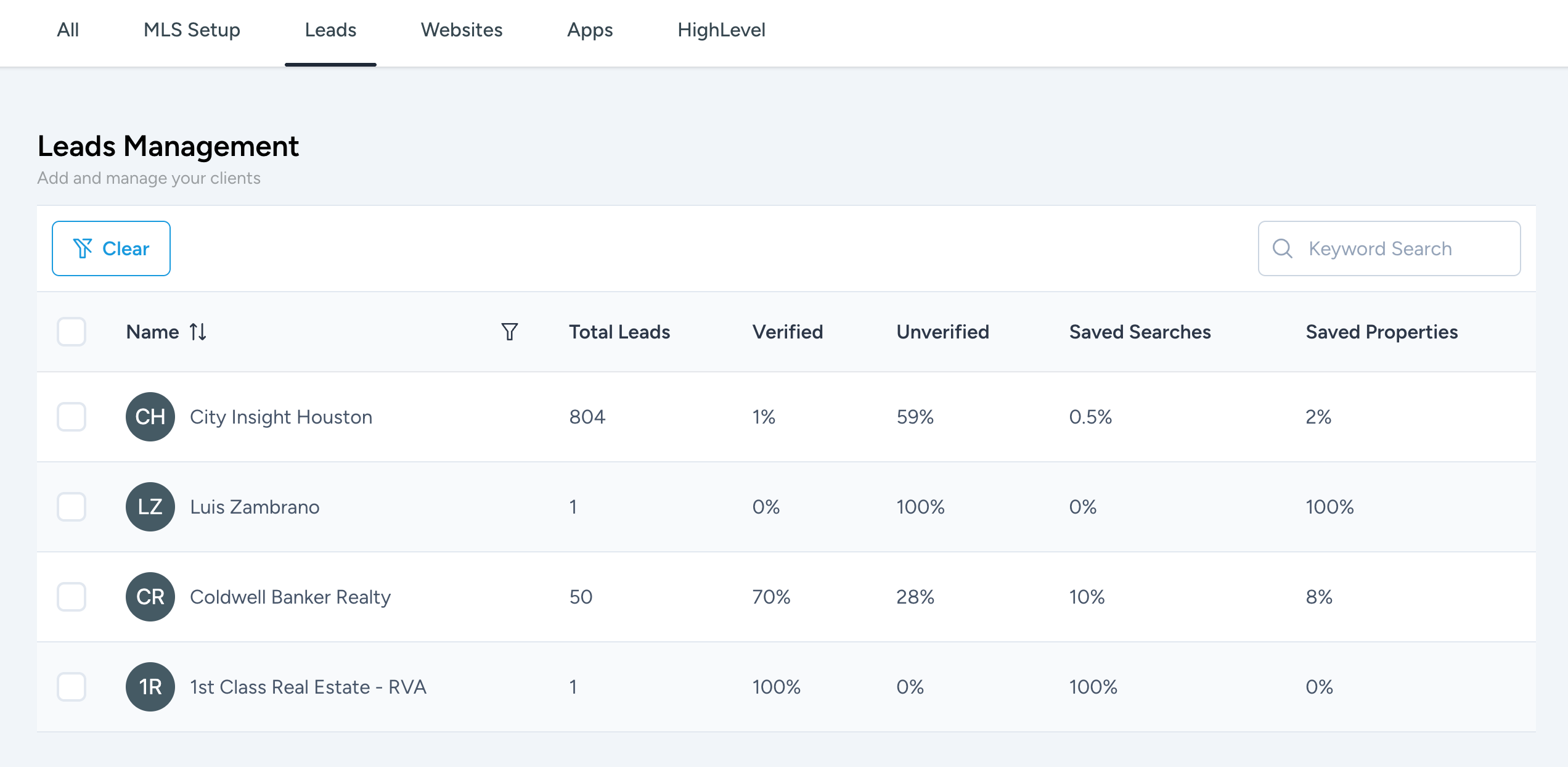Click the 1R avatar for 1st Class Real Estate
Screen dimensions: 1568x767
point(150,687)
